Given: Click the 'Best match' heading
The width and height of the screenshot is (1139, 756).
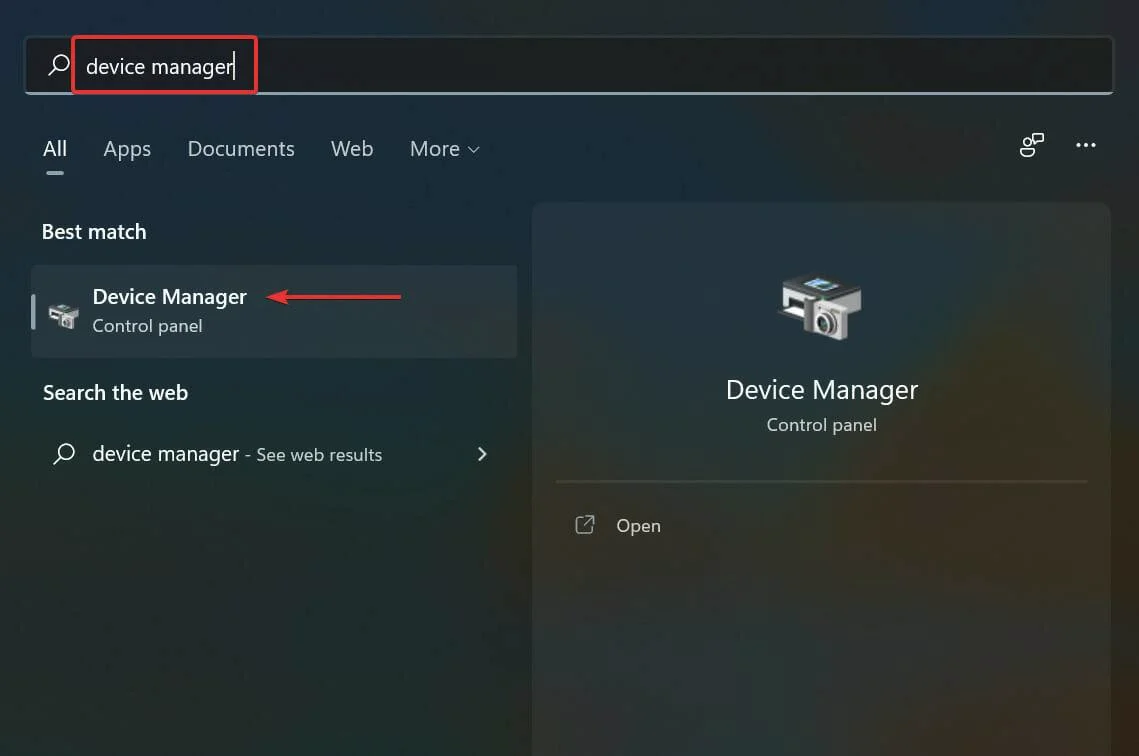Looking at the screenshot, I should (94, 232).
